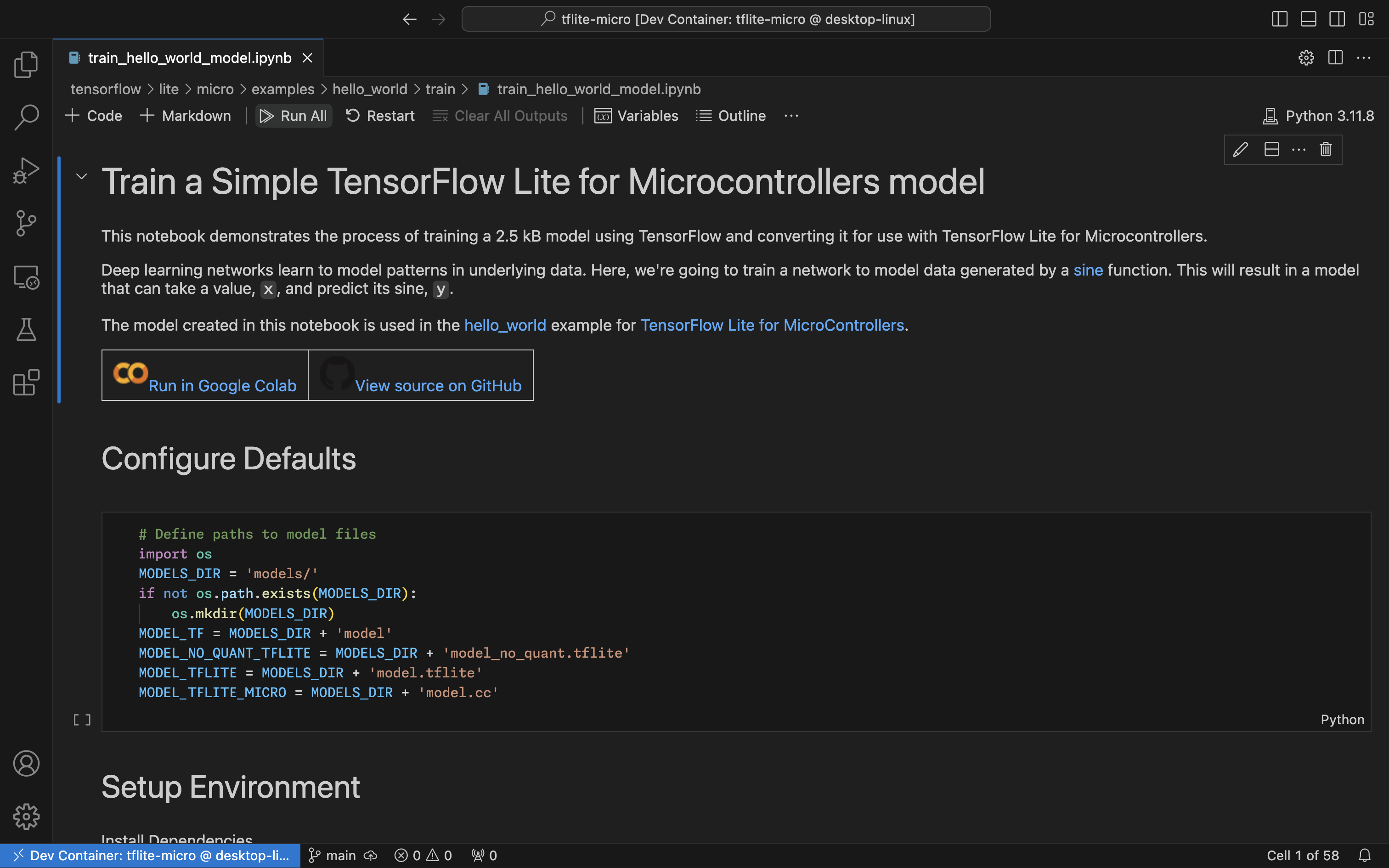Click breadcrumb file train_hello_world_model.ipynb
This screenshot has width=1389, height=868.
(x=599, y=89)
